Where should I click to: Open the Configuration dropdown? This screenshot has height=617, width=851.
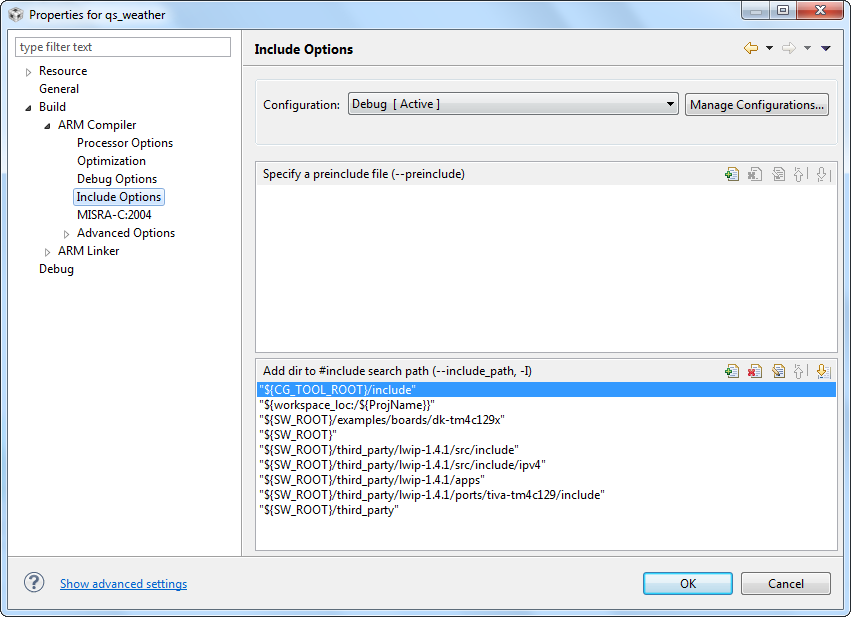(x=514, y=104)
